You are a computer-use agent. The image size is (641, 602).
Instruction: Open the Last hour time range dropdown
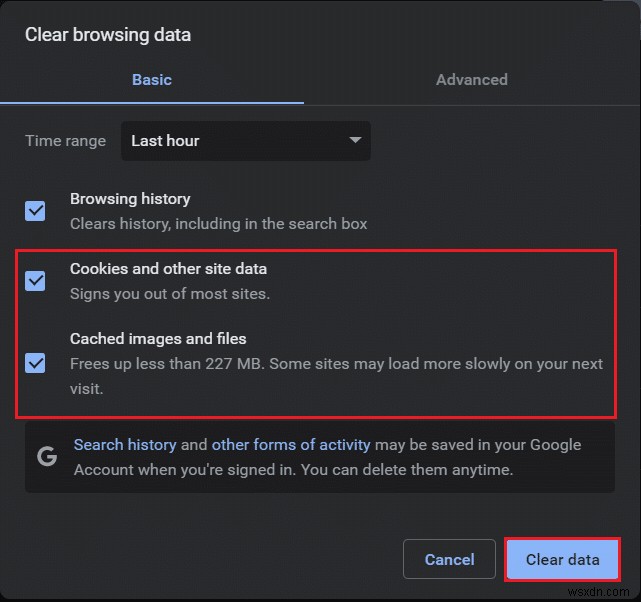[245, 141]
